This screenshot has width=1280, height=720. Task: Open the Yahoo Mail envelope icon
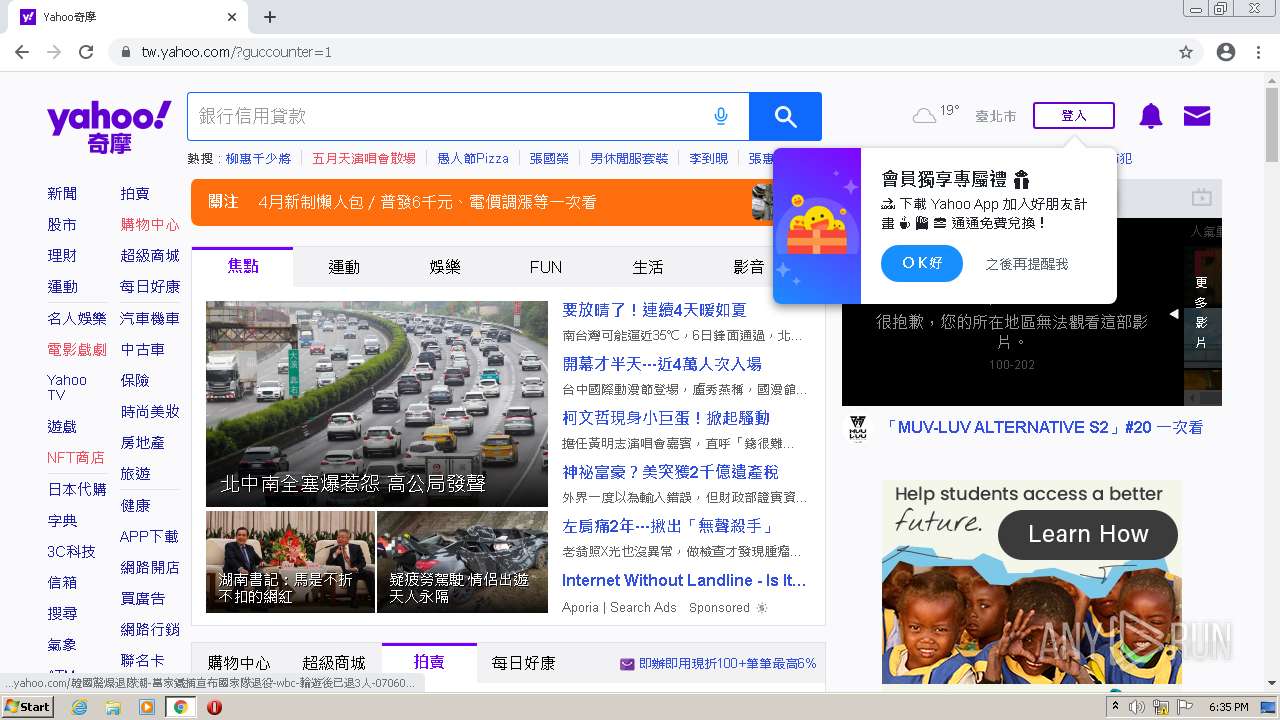point(1197,116)
